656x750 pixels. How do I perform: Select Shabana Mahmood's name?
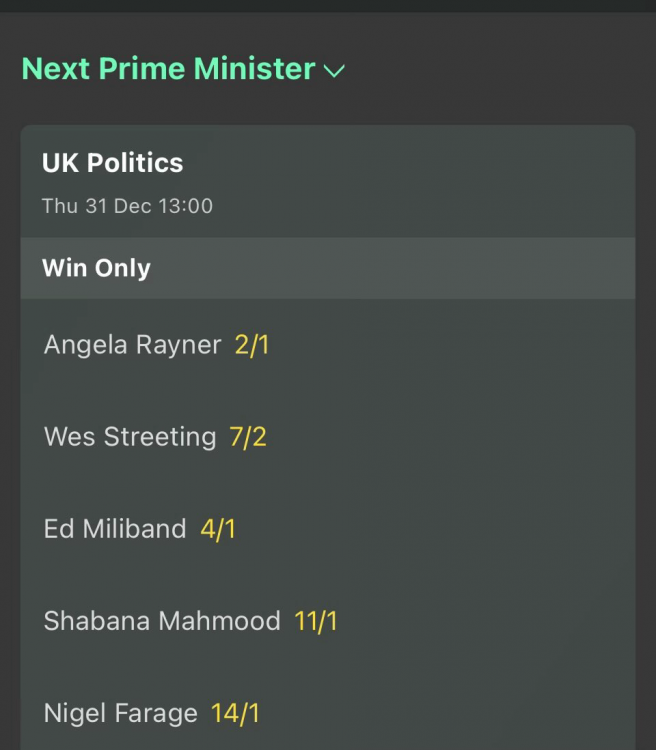pos(162,621)
